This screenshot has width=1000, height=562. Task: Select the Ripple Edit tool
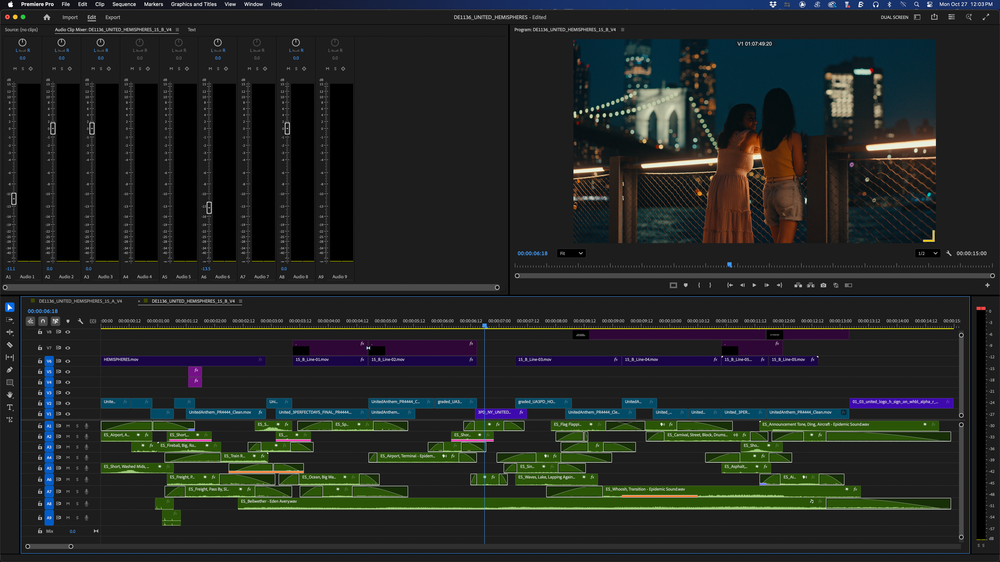[x=10, y=332]
